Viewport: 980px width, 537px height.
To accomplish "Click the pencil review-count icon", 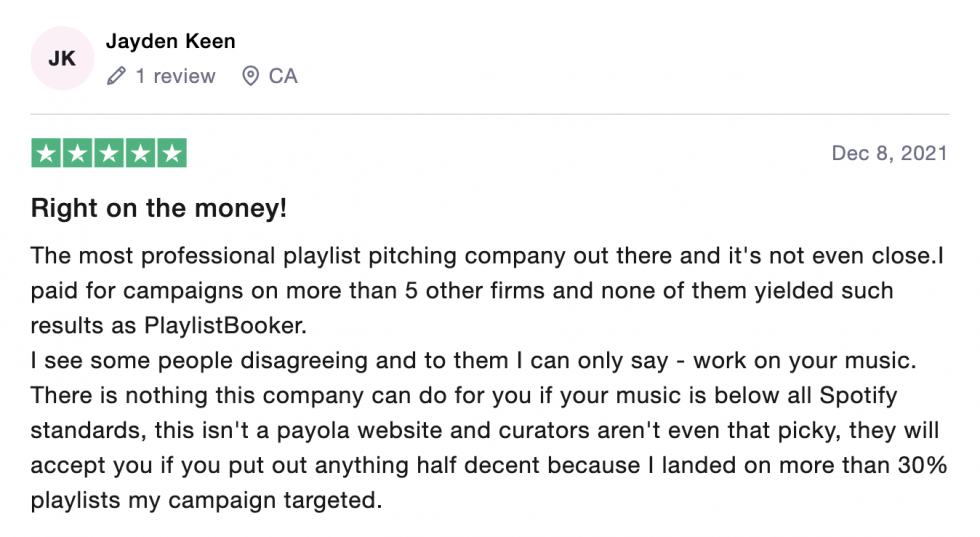I will pos(116,76).
